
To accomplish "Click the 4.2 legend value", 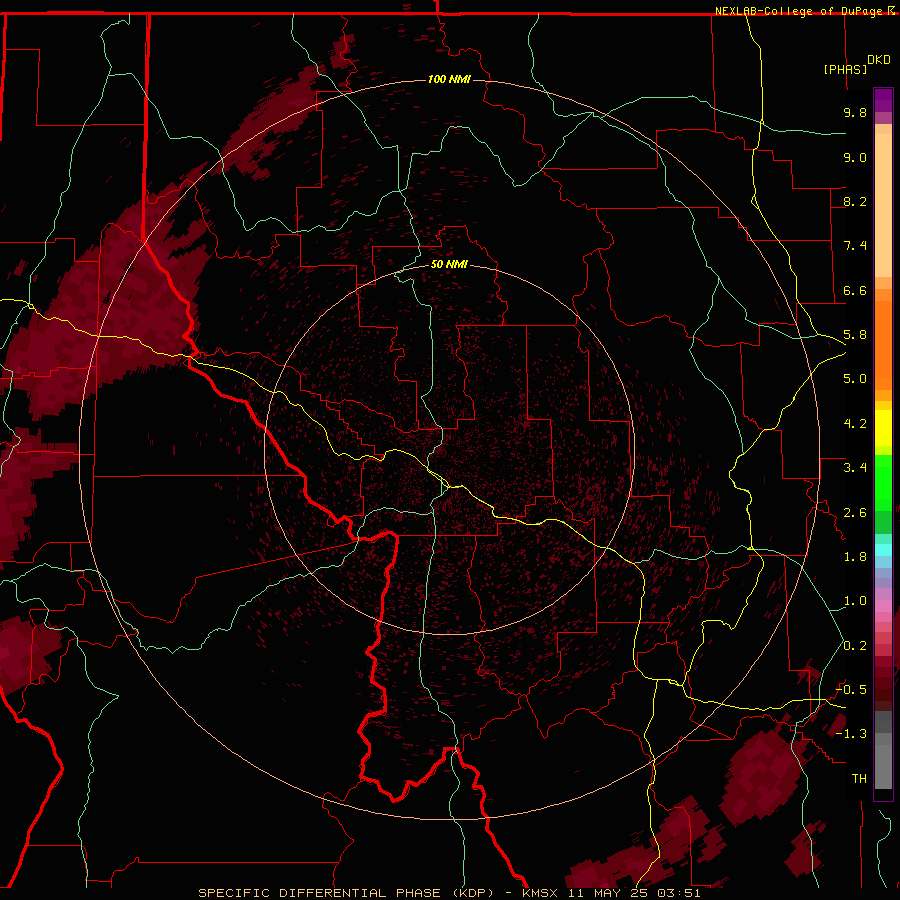I will [x=855, y=424].
